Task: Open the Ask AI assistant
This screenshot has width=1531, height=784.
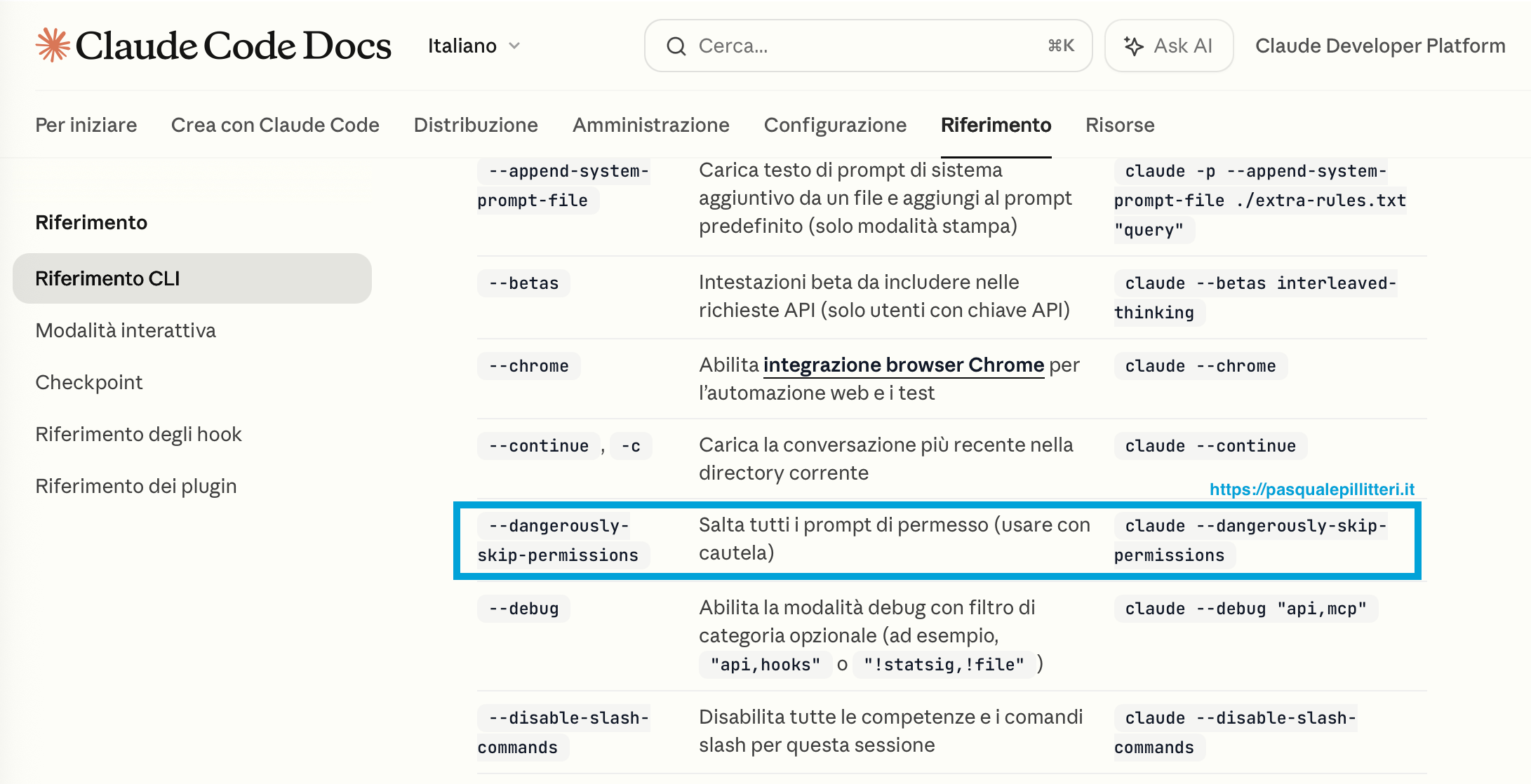Action: click(x=1169, y=46)
